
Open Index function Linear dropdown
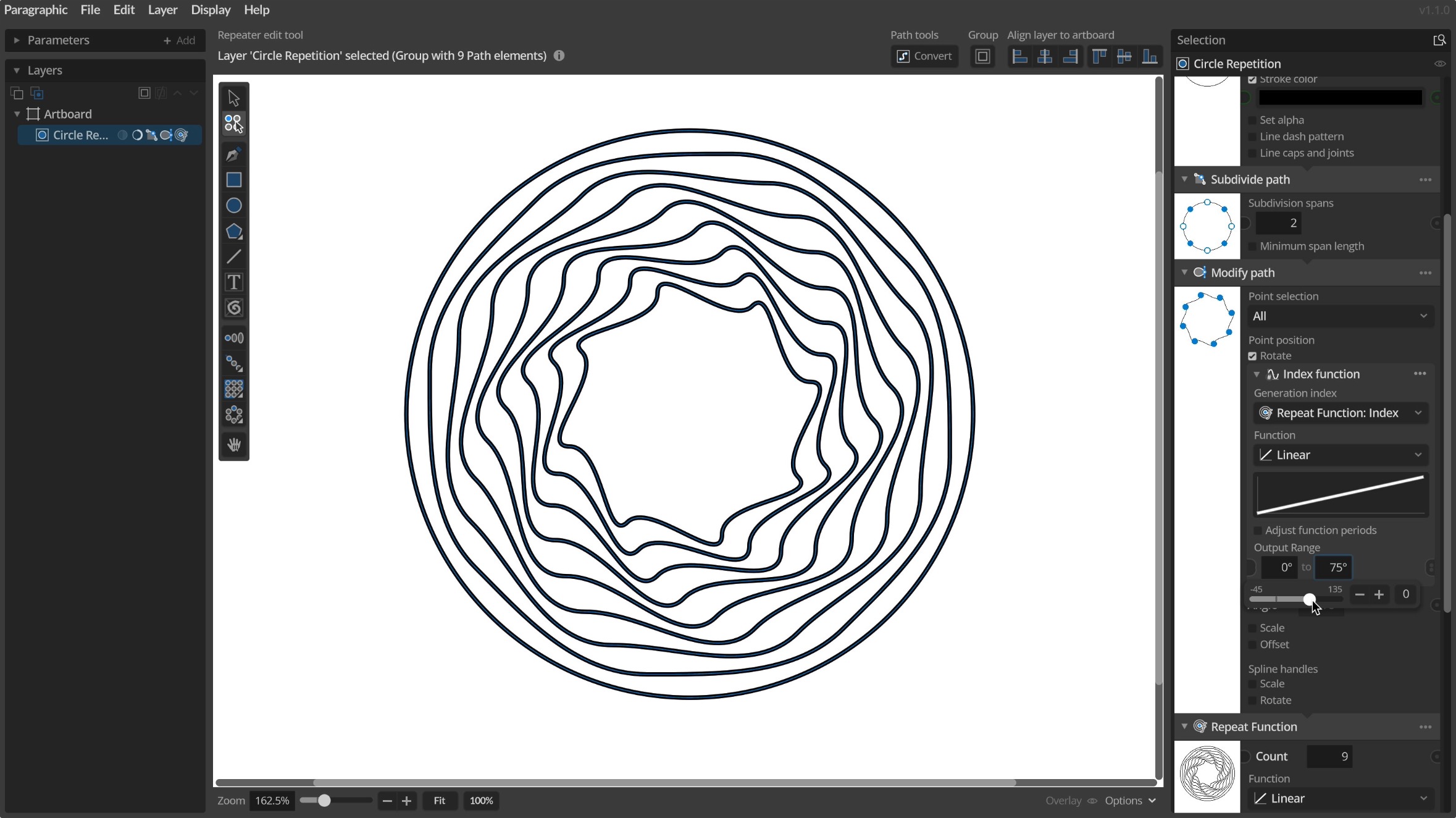(1341, 455)
